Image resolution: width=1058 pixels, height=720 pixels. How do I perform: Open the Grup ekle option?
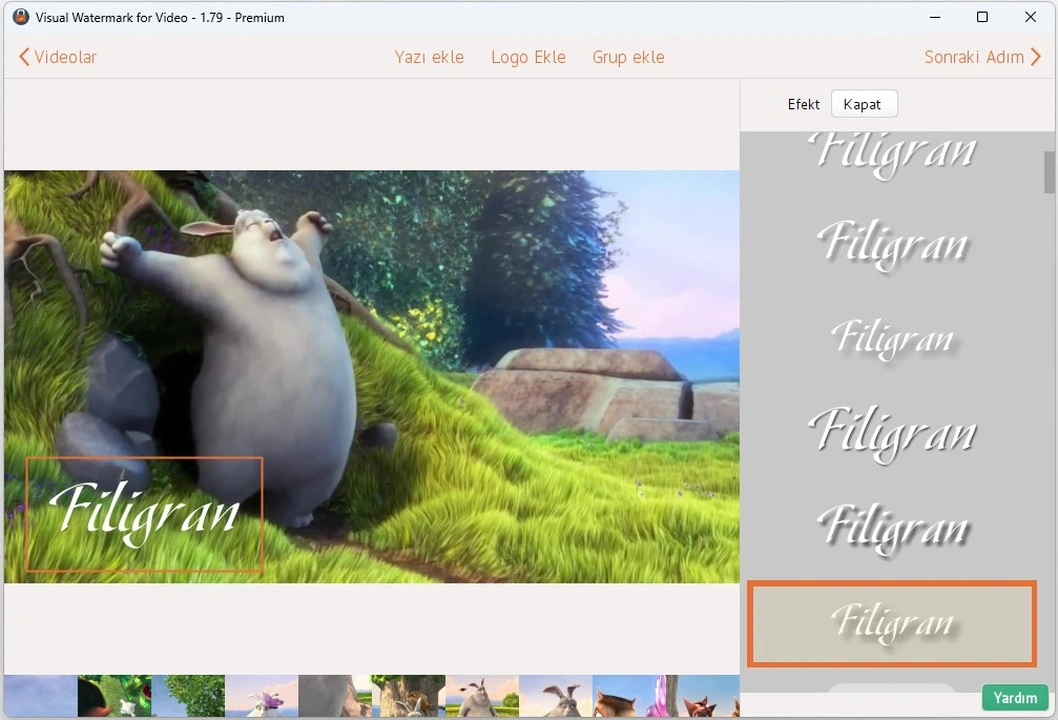[628, 57]
